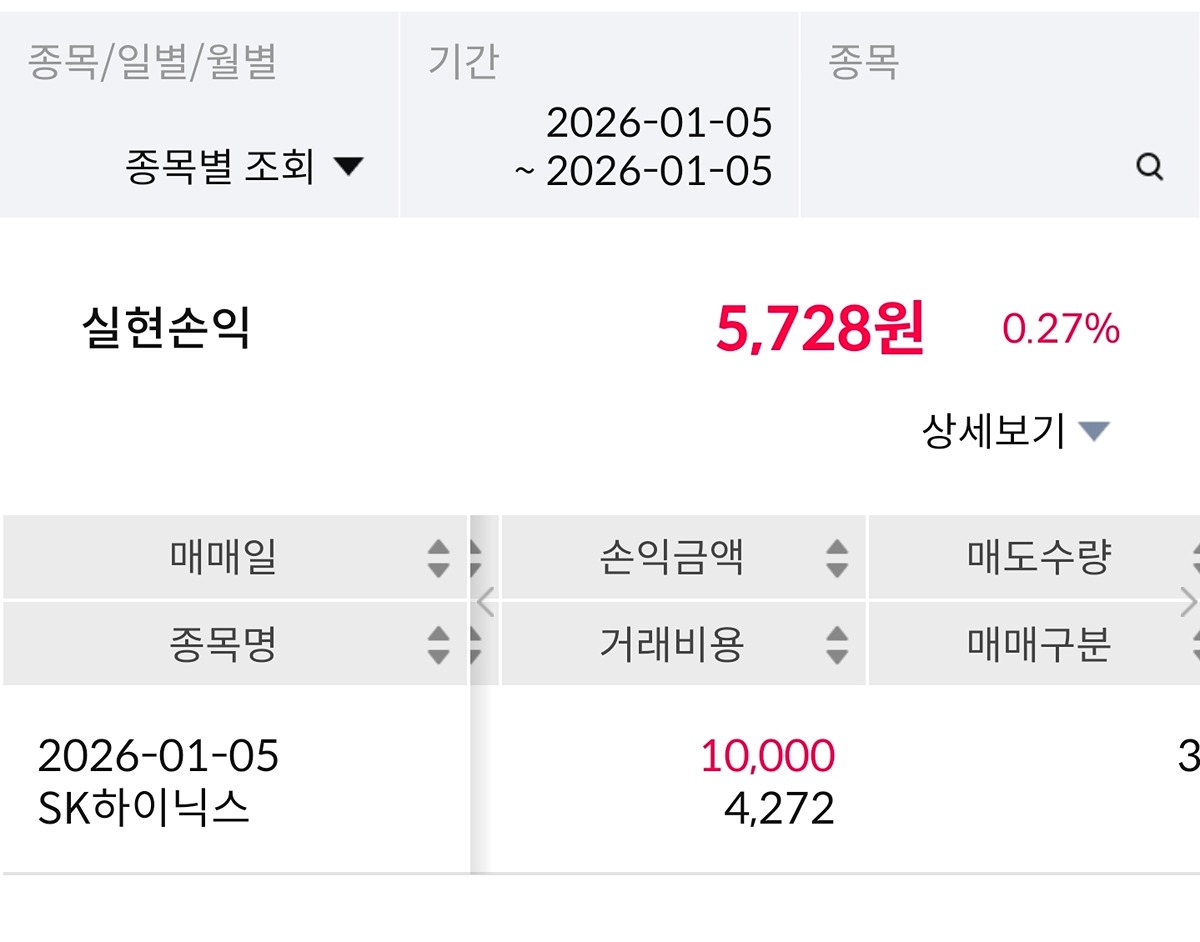Screen dimensions: 1200x942
Task: Sort by 종목명 column arrows
Action: [x=438, y=644]
